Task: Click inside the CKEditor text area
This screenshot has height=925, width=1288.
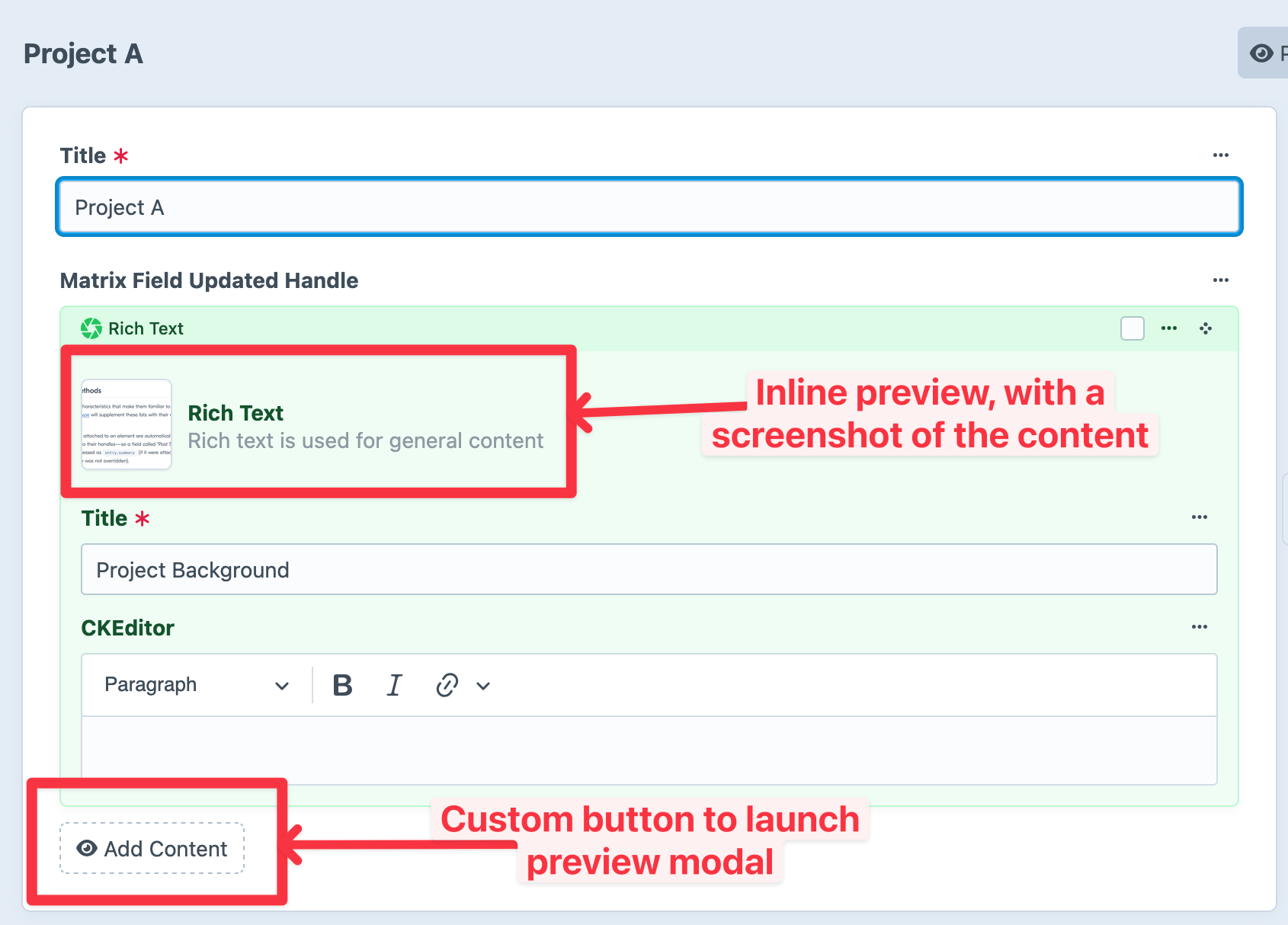Action: [x=649, y=750]
